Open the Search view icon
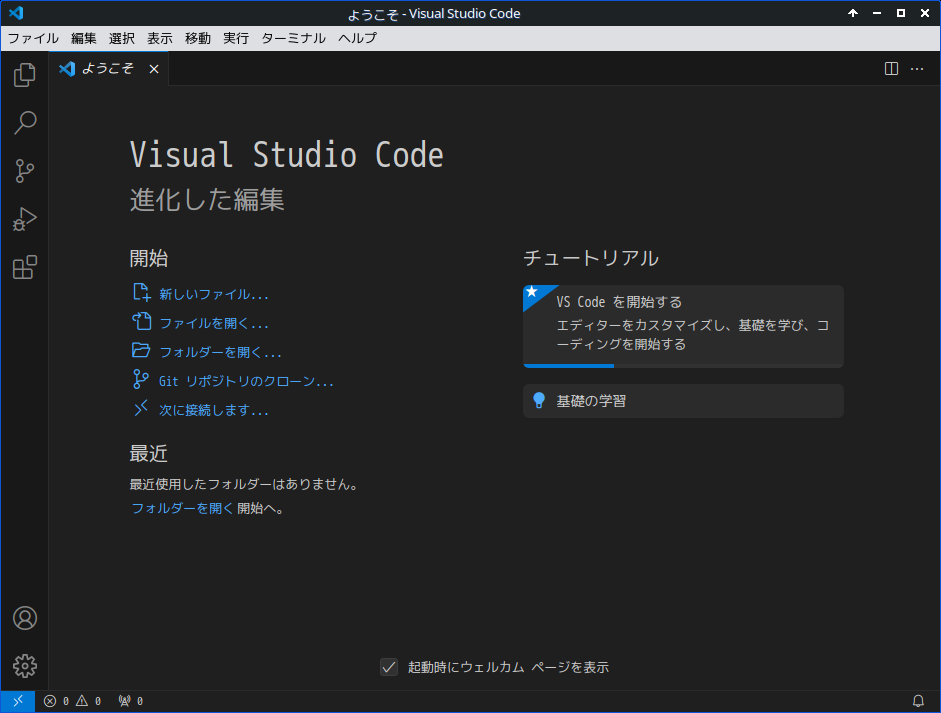Viewport: 941px width, 713px height. [25, 123]
